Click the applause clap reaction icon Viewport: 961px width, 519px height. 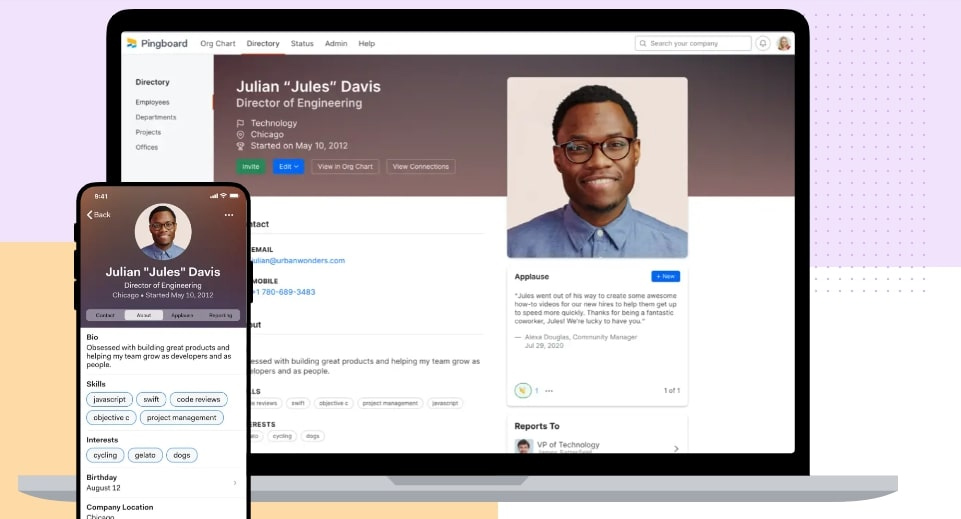[x=522, y=390]
